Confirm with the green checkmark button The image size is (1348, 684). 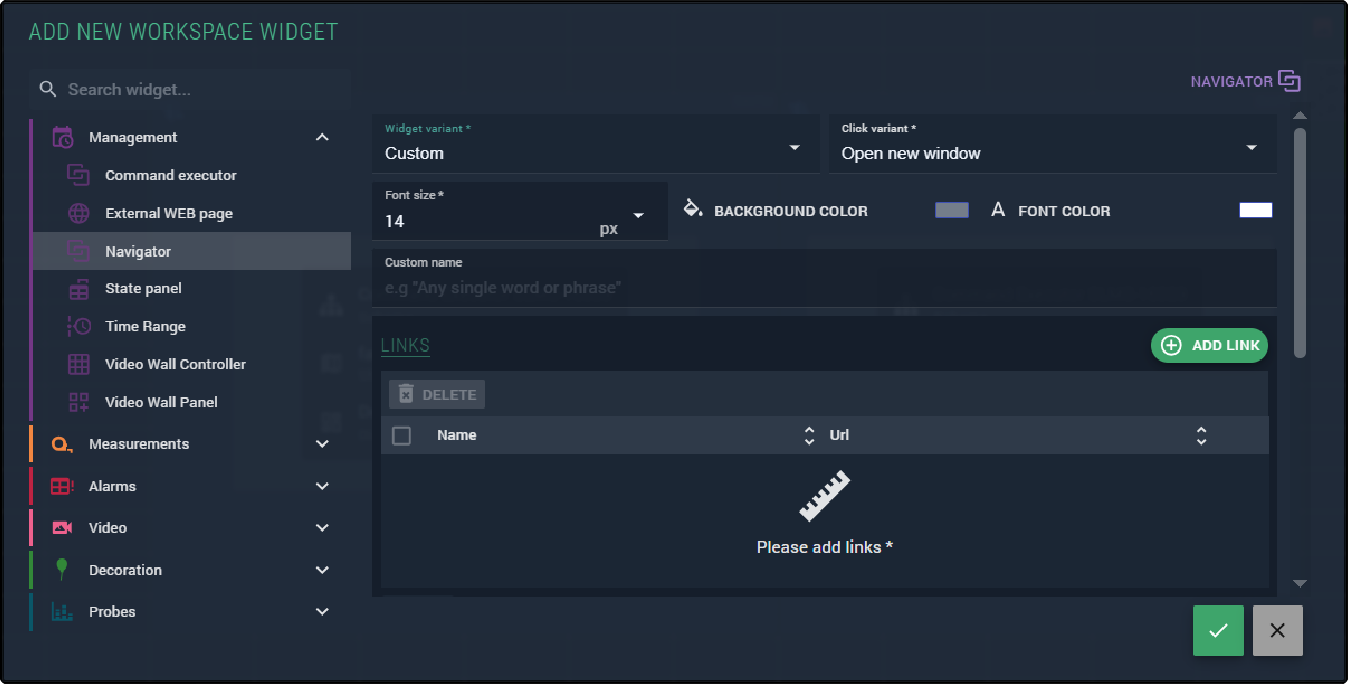point(1218,630)
